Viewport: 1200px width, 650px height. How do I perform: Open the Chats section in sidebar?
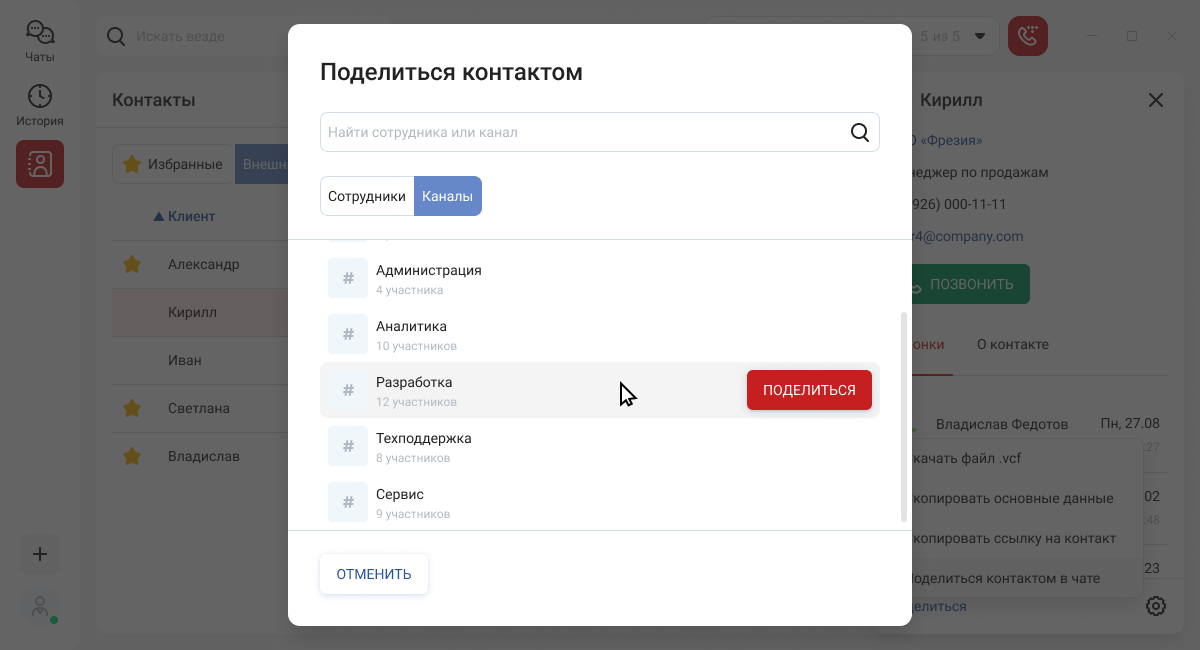40,41
